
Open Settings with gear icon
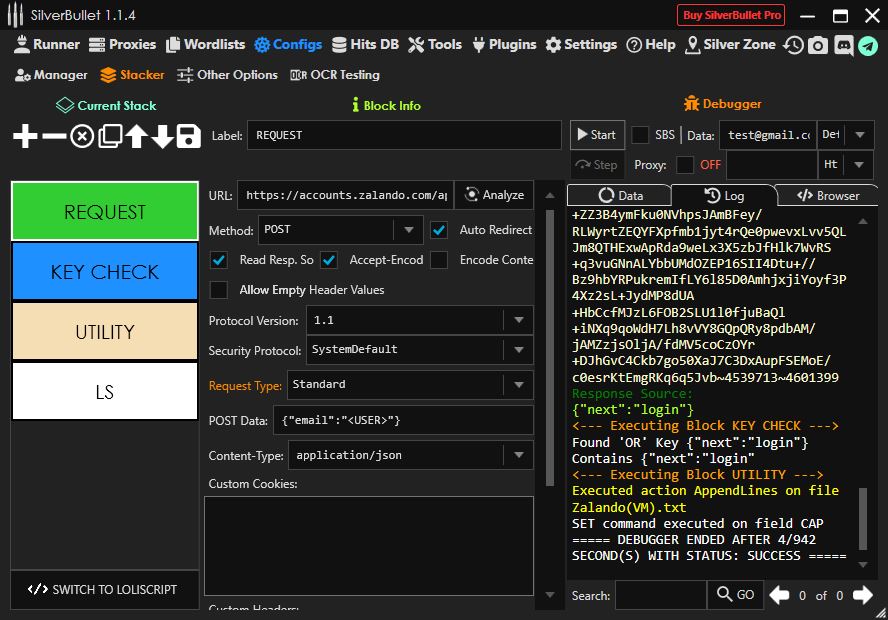point(581,45)
